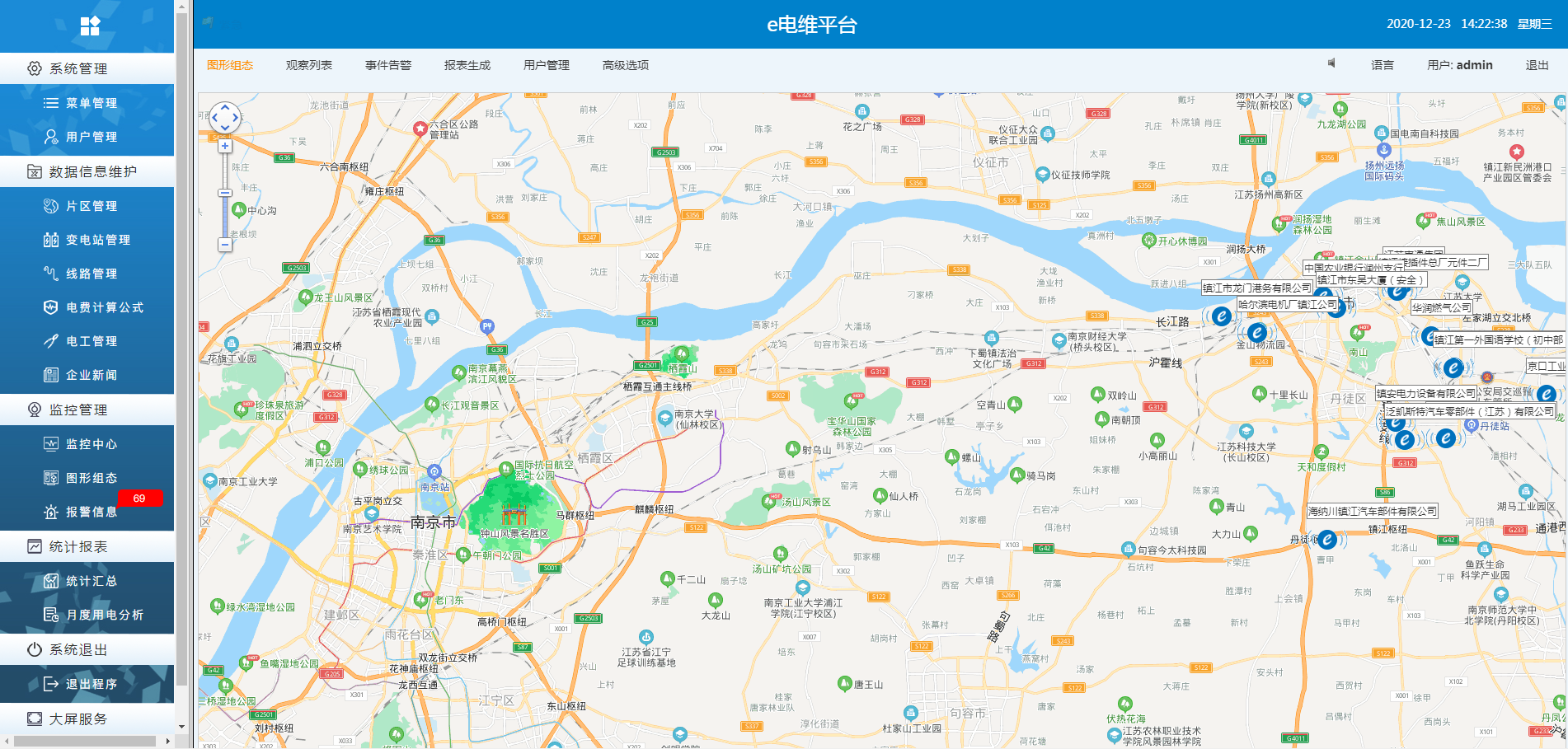
Task: Pan the map left with the navigation arrow
Action: (x=214, y=118)
